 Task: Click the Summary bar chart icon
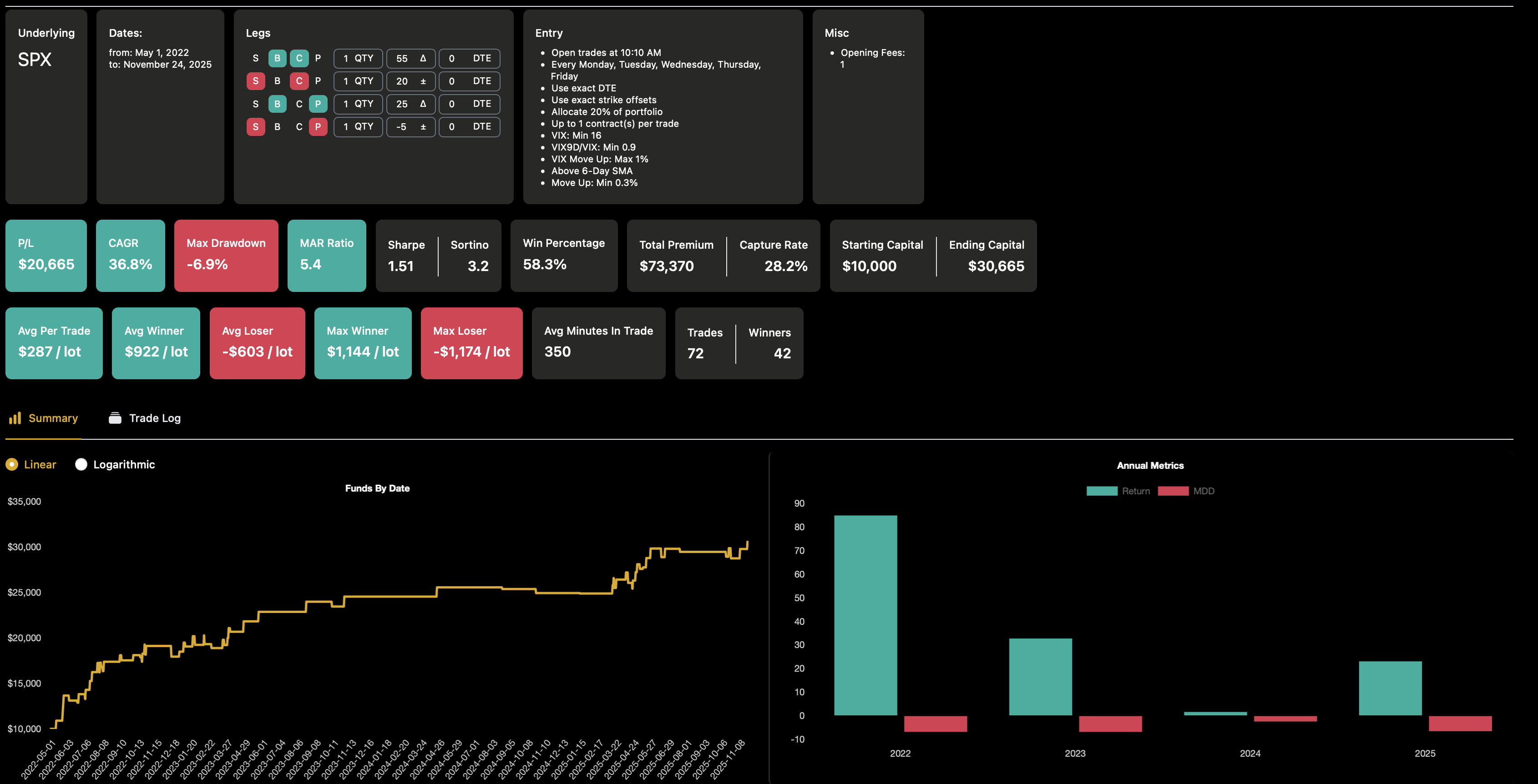pos(15,418)
